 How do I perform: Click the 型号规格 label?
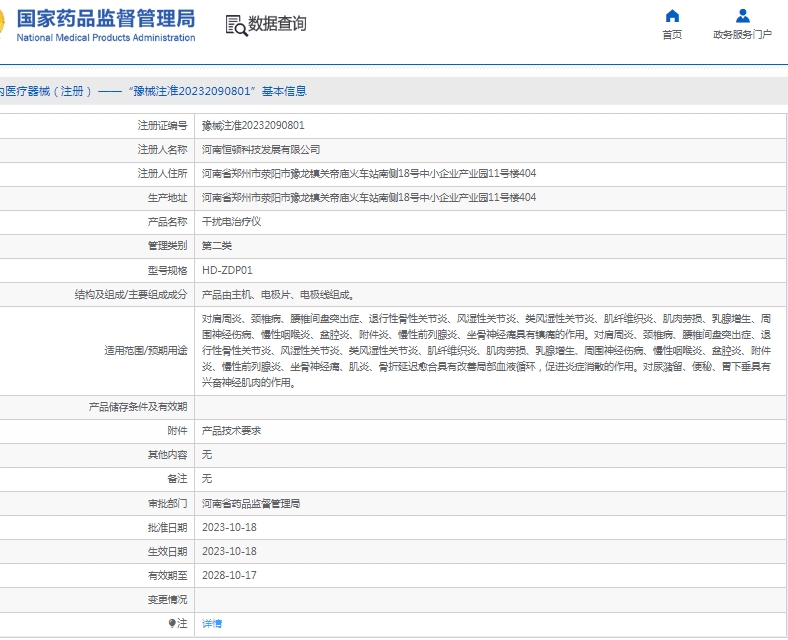(167, 270)
